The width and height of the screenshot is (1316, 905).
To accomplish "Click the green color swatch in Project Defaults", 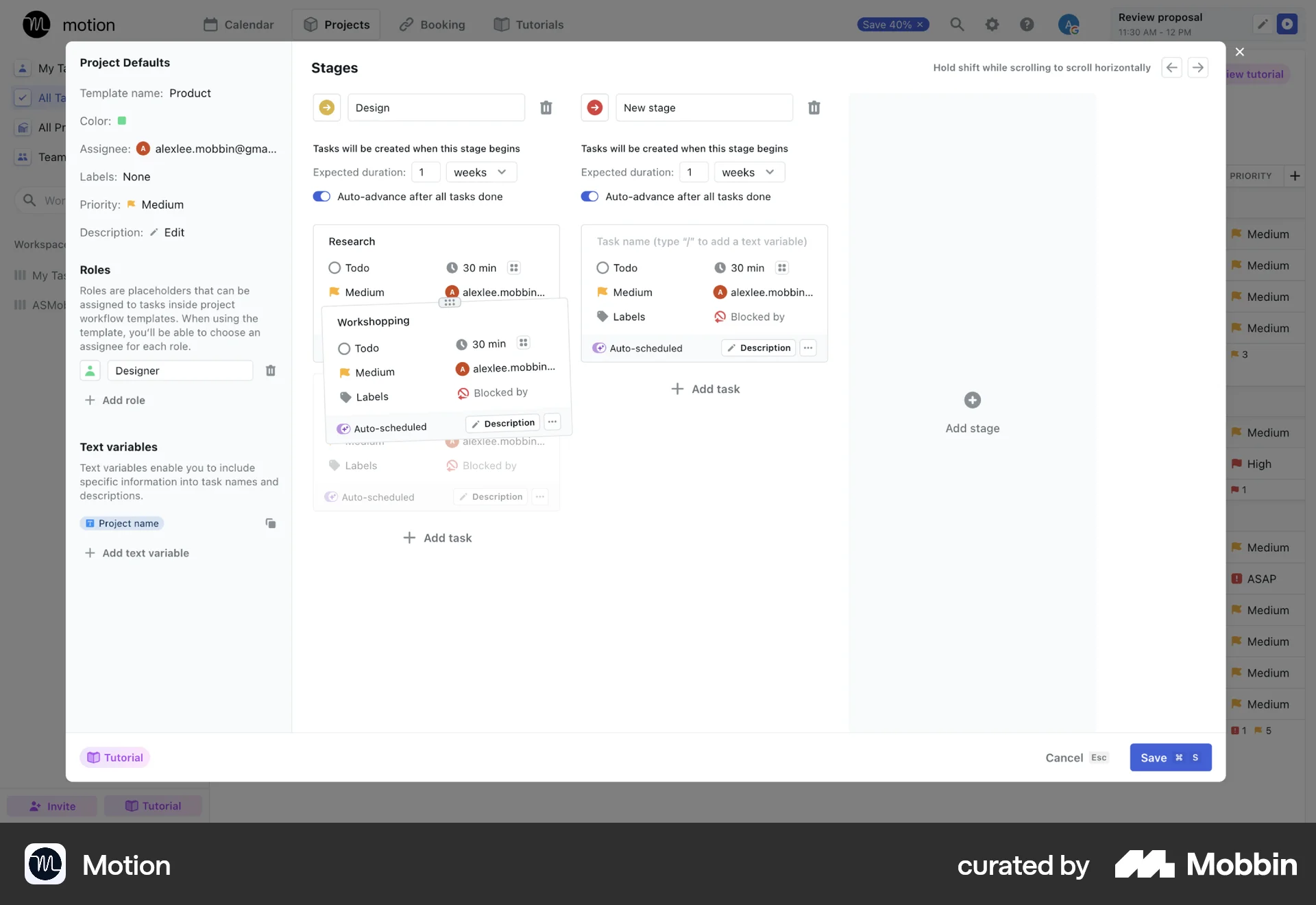I will click(x=122, y=121).
